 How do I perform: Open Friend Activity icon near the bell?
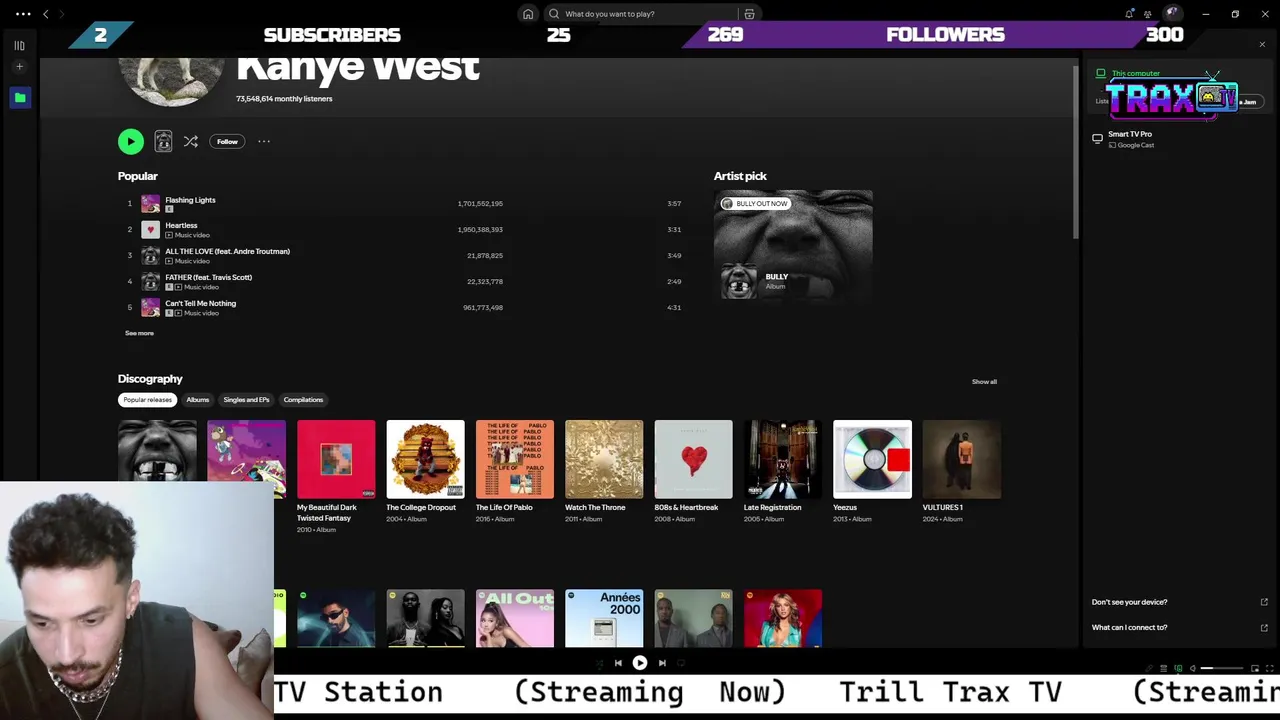point(1147,14)
